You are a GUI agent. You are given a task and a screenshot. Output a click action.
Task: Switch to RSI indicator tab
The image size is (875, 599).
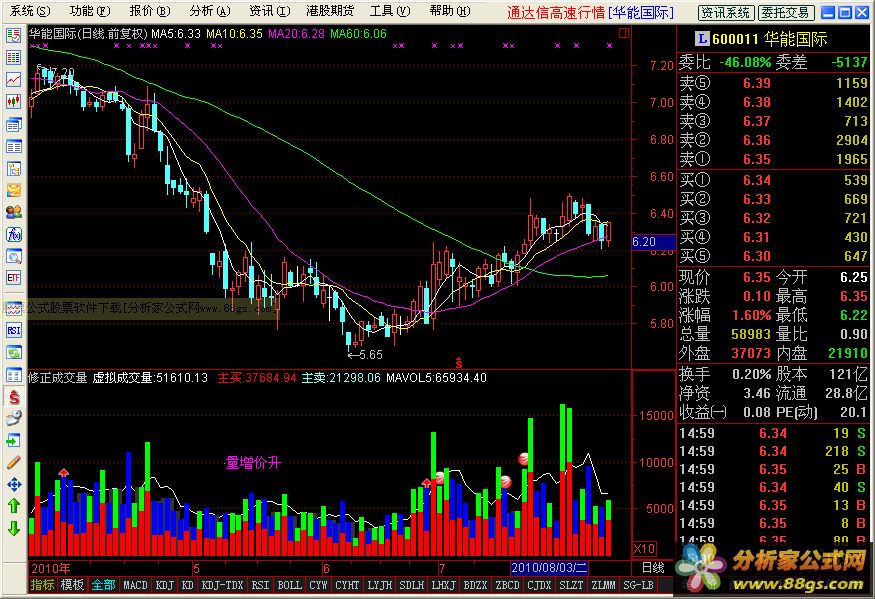[260, 585]
